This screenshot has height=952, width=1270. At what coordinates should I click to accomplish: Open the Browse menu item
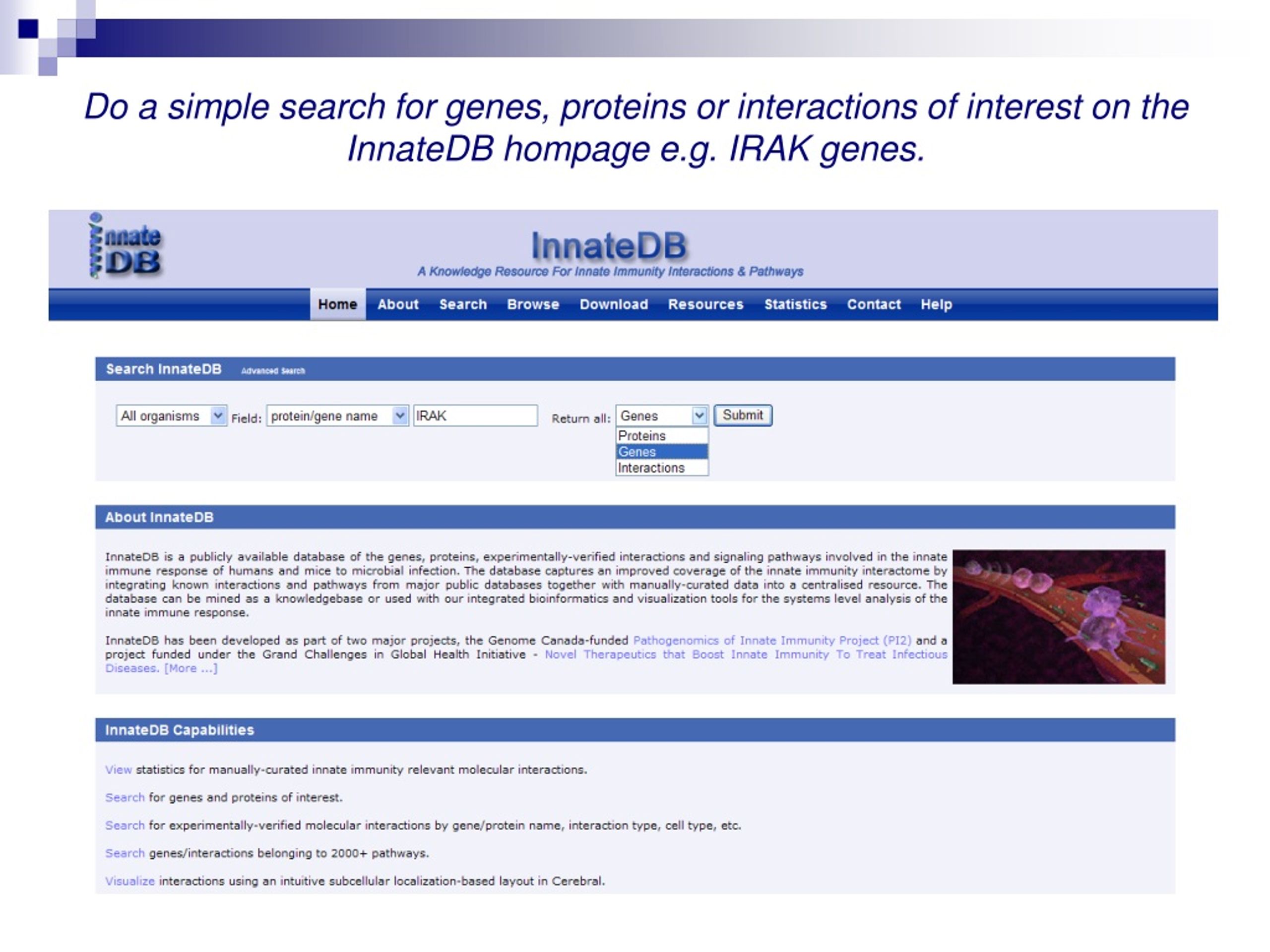(x=533, y=304)
